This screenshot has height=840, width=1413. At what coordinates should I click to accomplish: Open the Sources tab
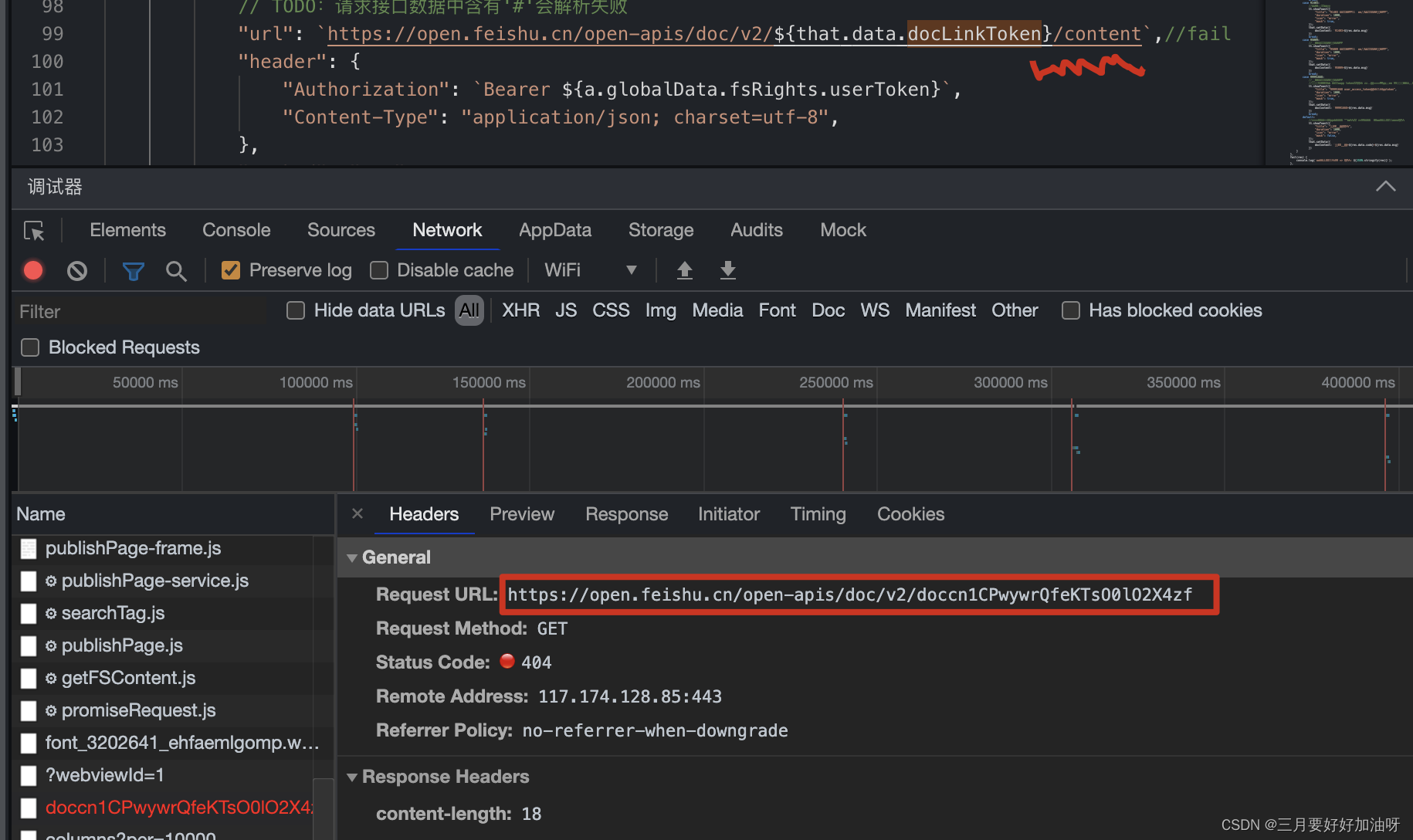click(341, 230)
